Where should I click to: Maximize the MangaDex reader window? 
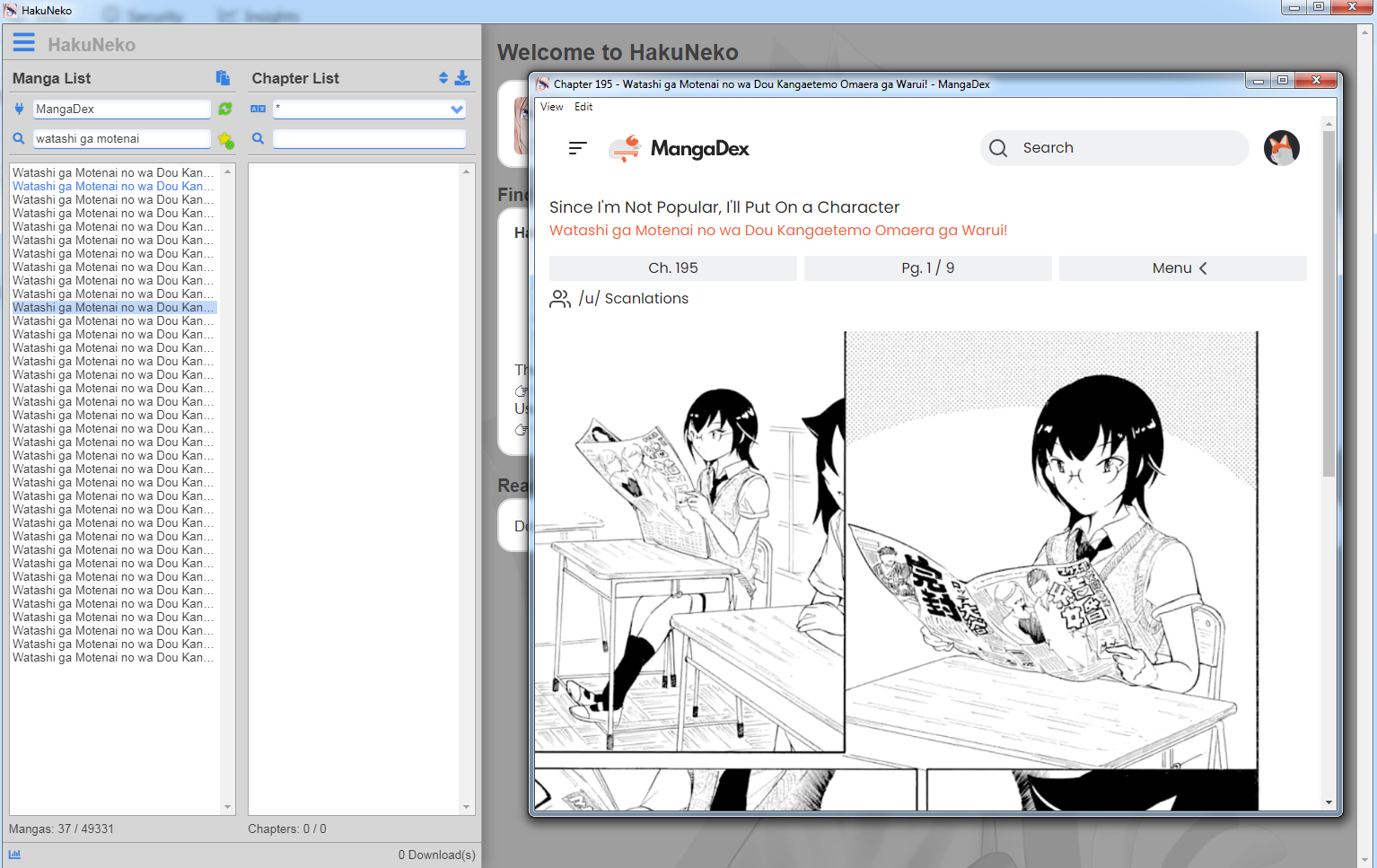[x=1283, y=81]
